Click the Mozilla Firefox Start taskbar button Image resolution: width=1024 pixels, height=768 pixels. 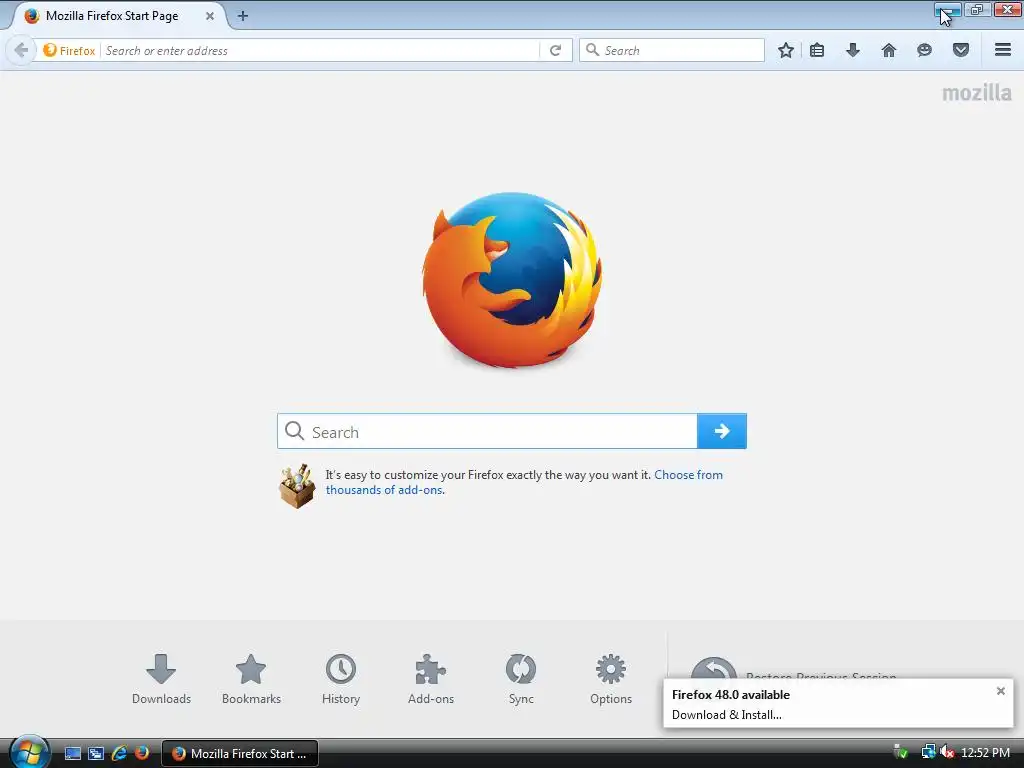pyautogui.click(x=240, y=754)
